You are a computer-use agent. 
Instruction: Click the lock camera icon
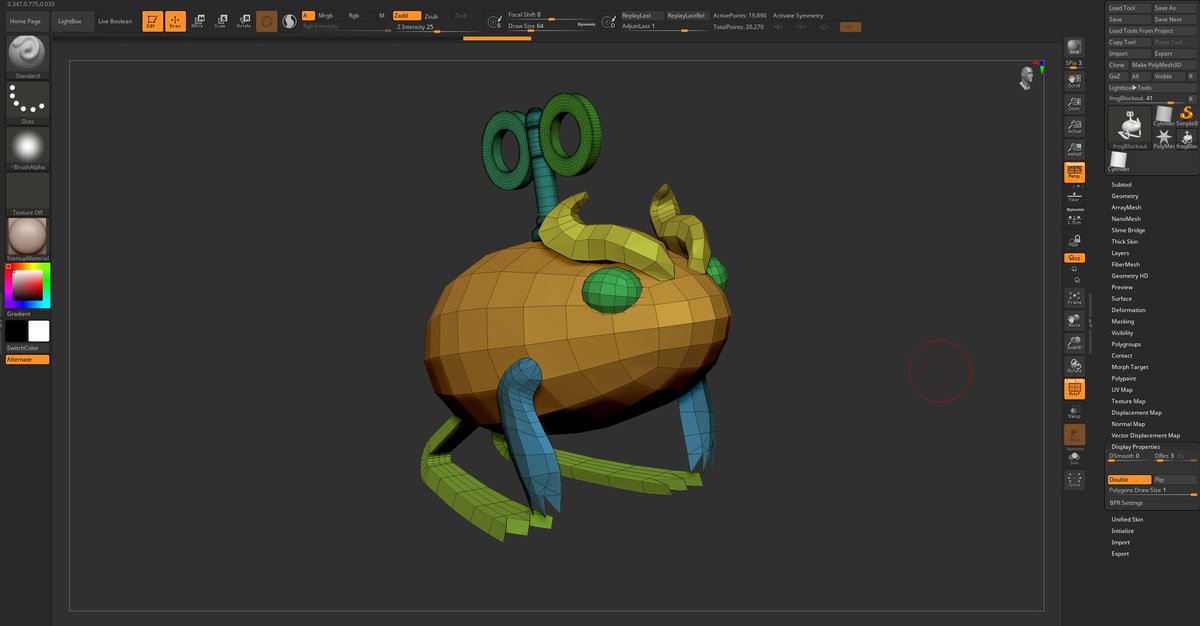pos(1074,240)
